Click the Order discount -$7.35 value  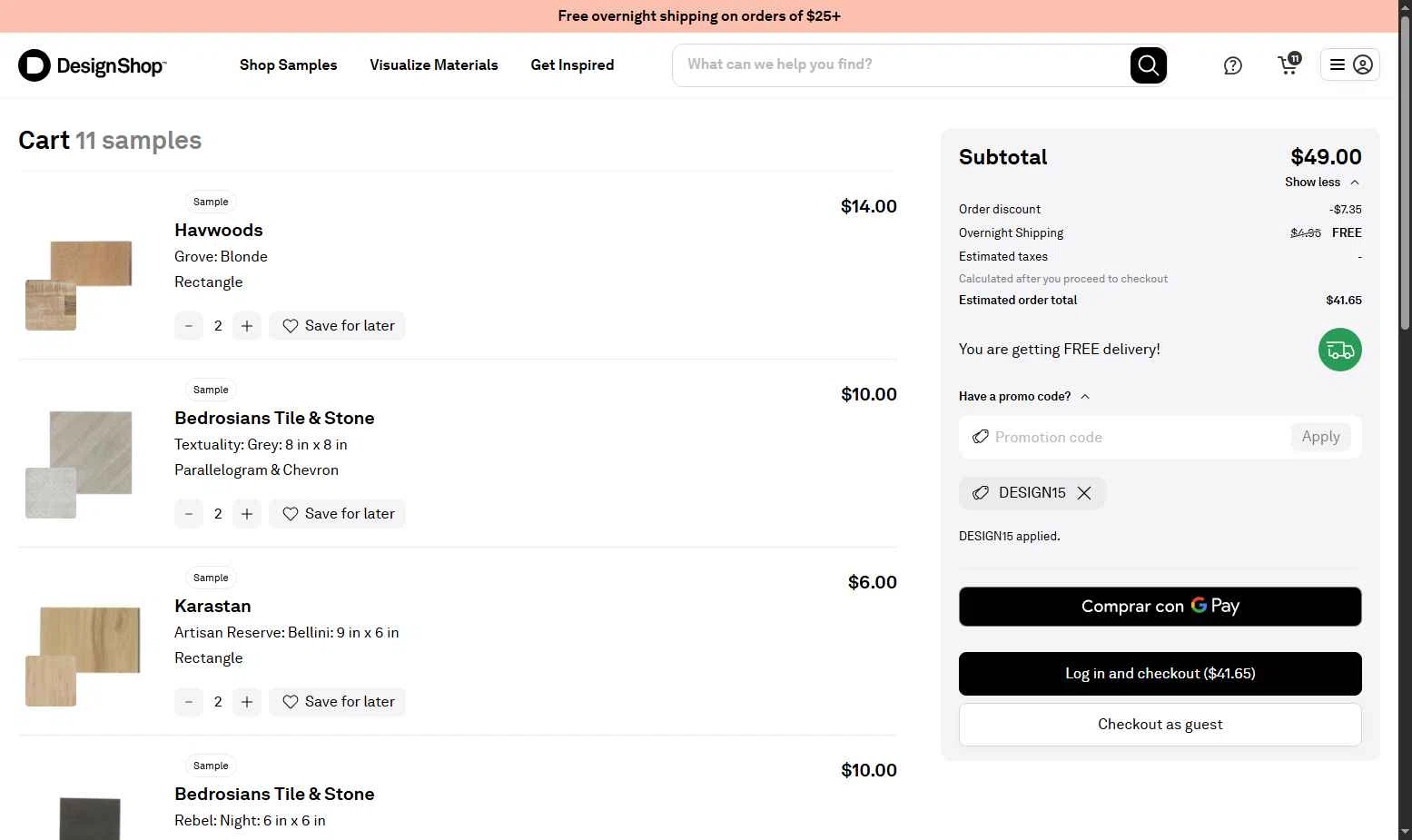click(1346, 209)
